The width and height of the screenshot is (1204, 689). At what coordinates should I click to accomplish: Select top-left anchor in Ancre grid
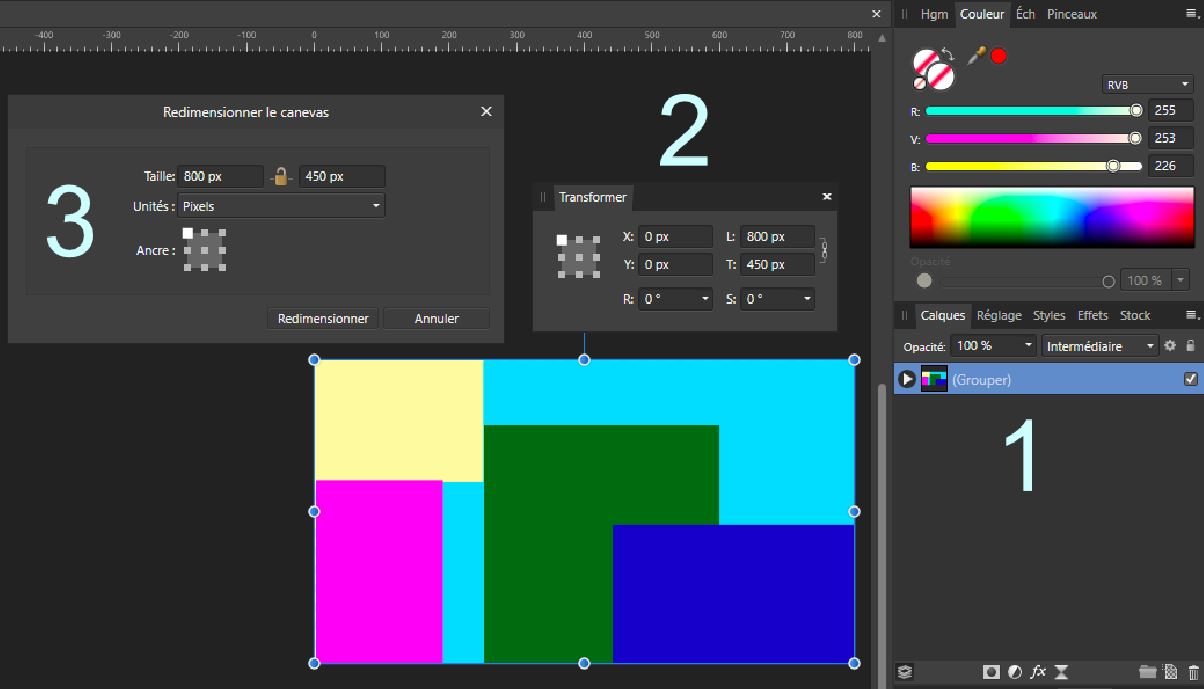click(187, 233)
